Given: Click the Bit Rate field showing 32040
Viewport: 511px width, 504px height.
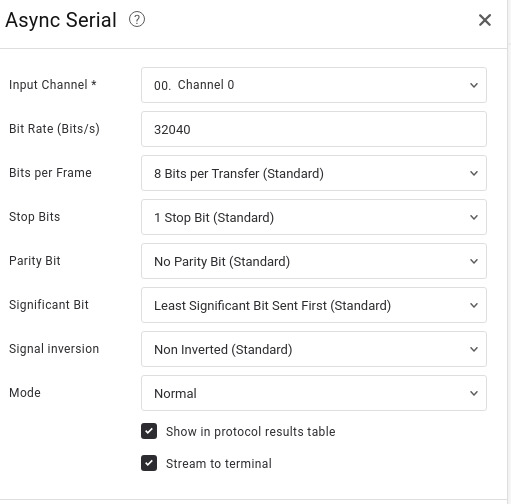Looking at the screenshot, I should 314,129.
